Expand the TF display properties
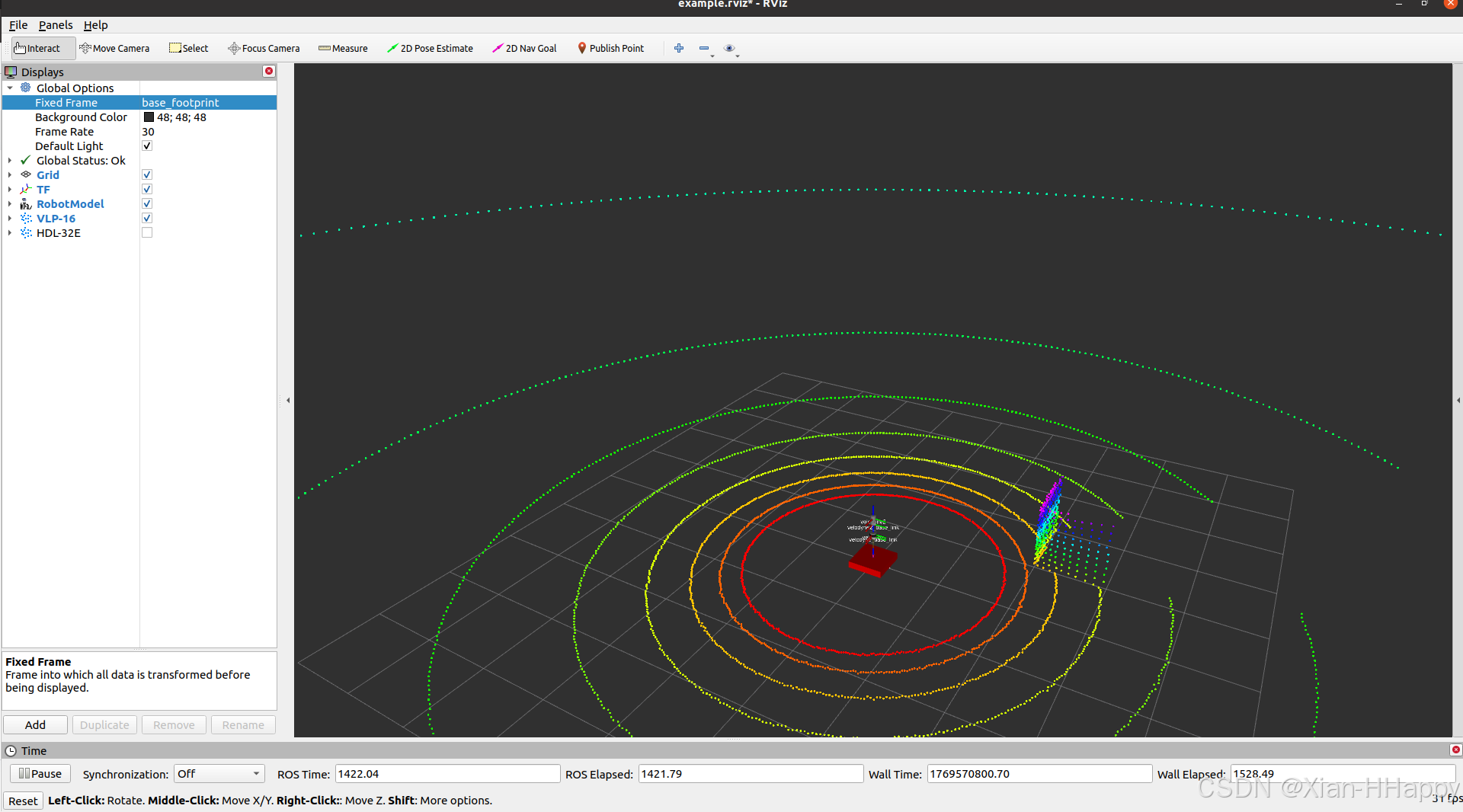 click(x=10, y=189)
